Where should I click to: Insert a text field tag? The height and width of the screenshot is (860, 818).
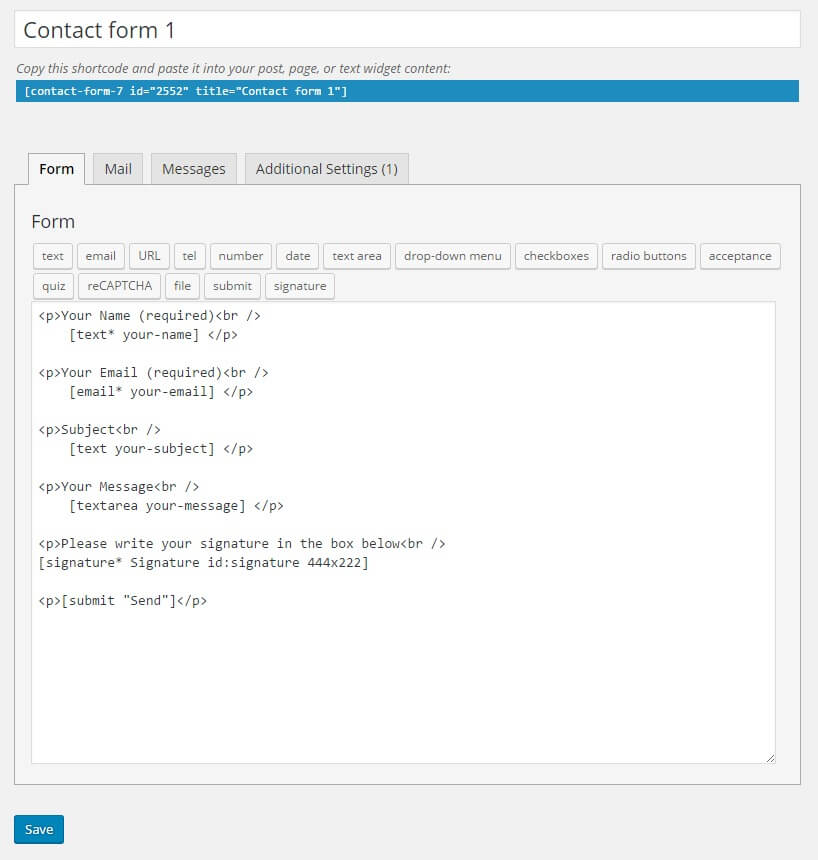click(x=52, y=256)
